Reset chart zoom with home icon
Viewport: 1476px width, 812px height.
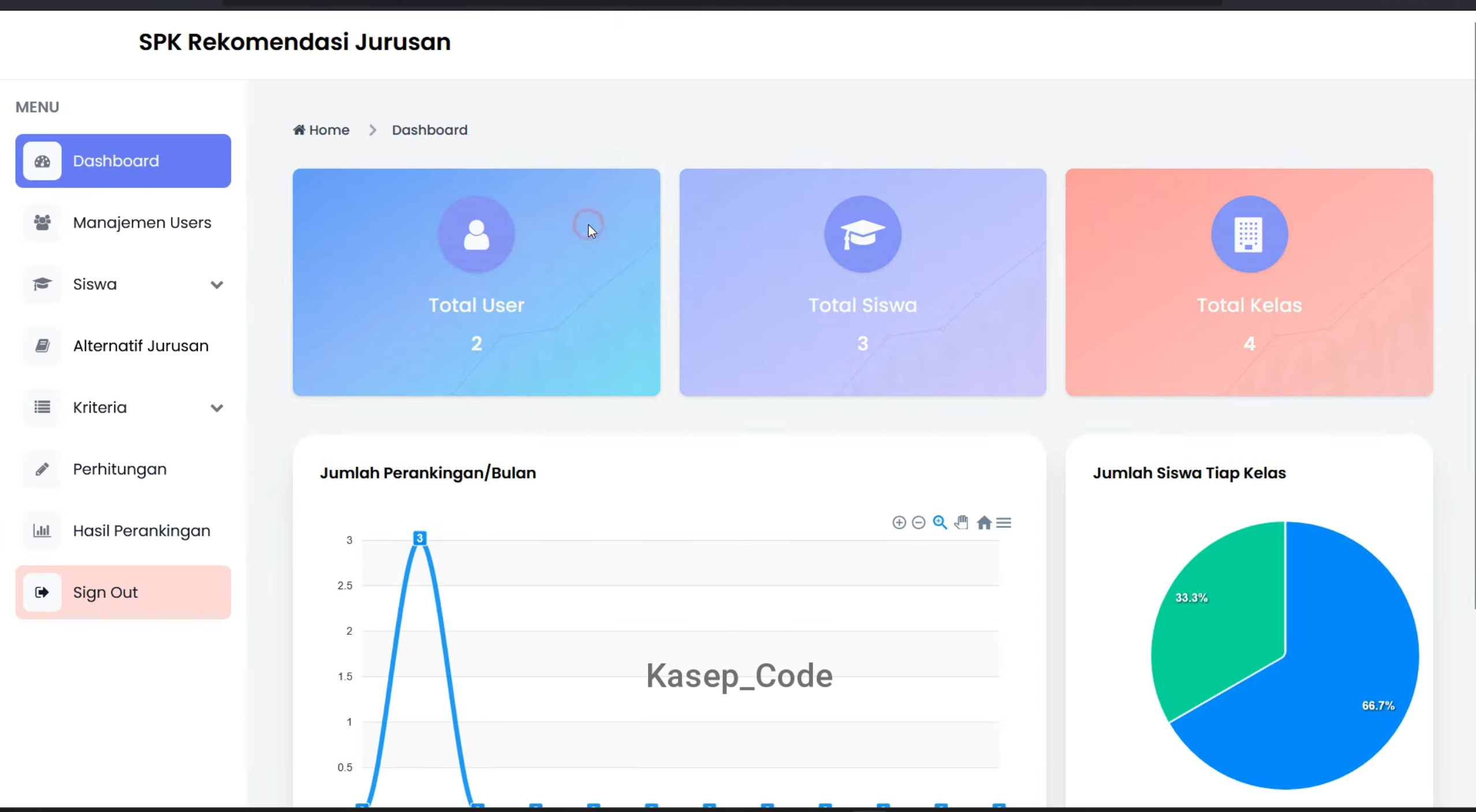(x=984, y=522)
